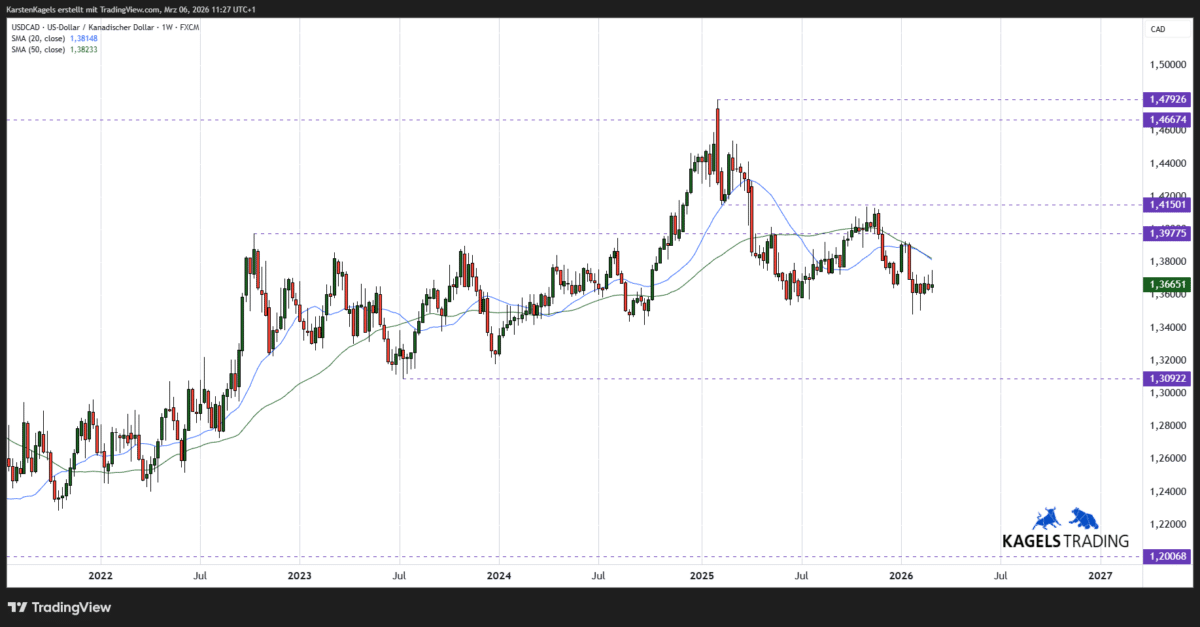This screenshot has height=627, width=1200.
Task: Click the purple price label 1,20068
Action: tap(1166, 555)
